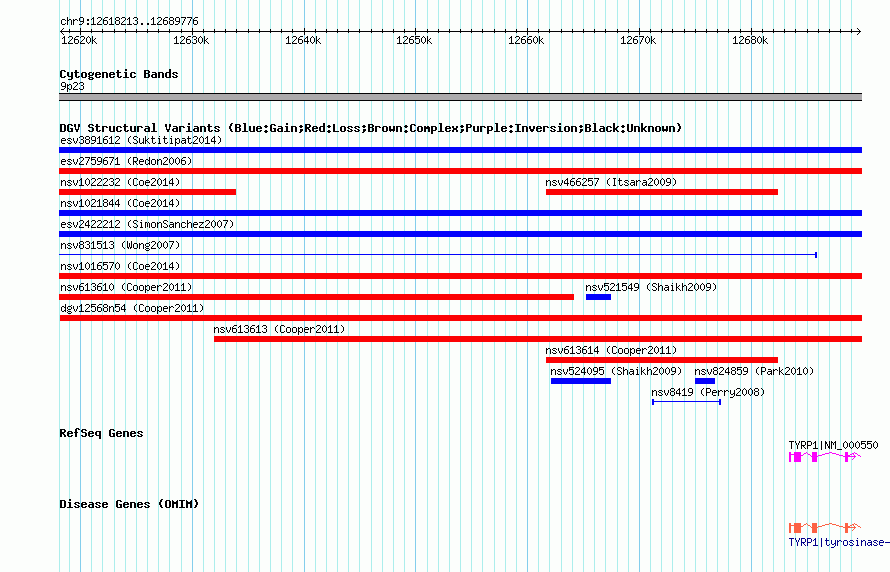Select the red nsv613614 loss bar
The image size is (890, 572).
coord(662,360)
